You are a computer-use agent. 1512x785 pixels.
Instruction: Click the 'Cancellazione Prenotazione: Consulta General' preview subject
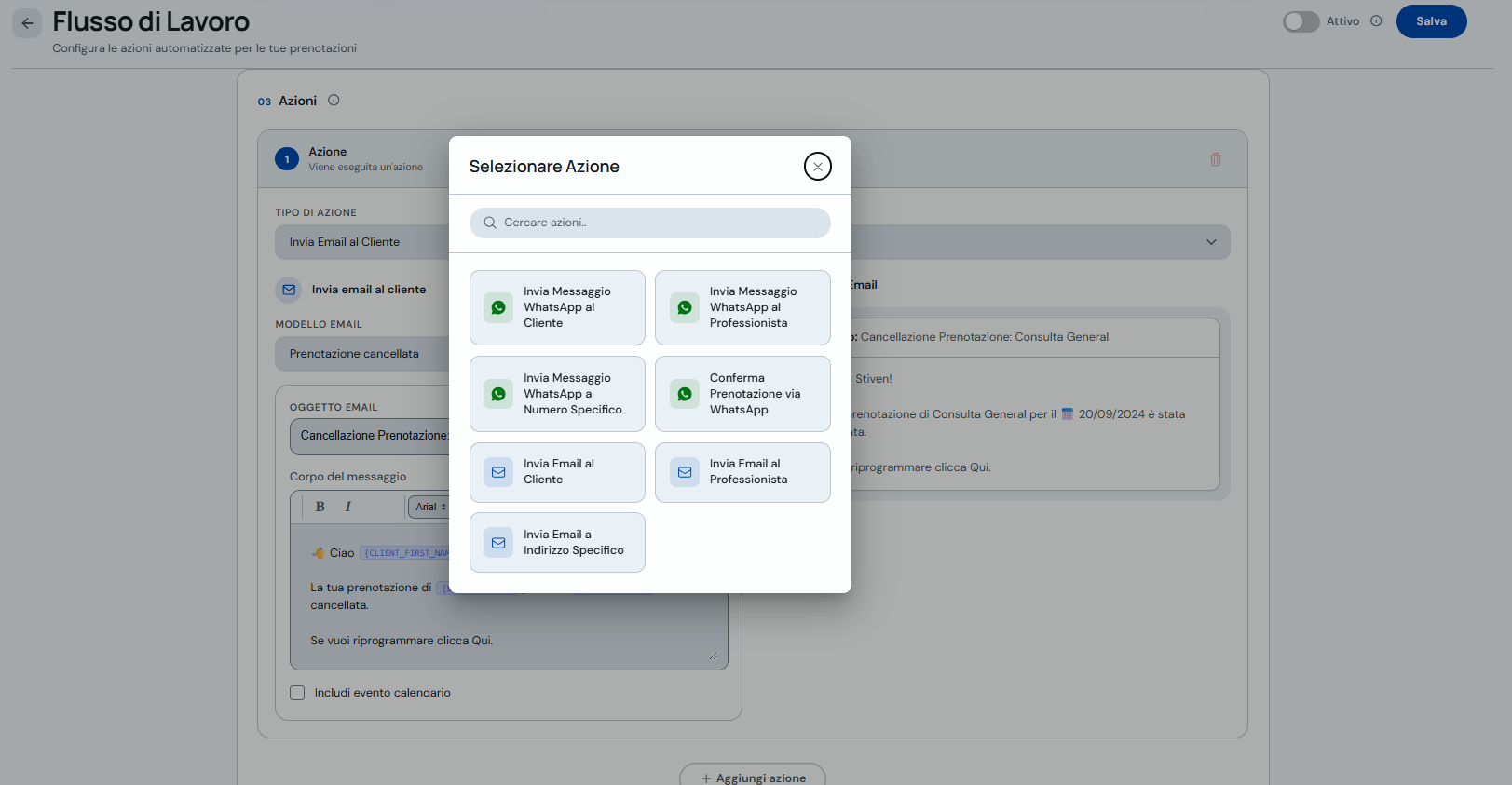[x=984, y=337]
